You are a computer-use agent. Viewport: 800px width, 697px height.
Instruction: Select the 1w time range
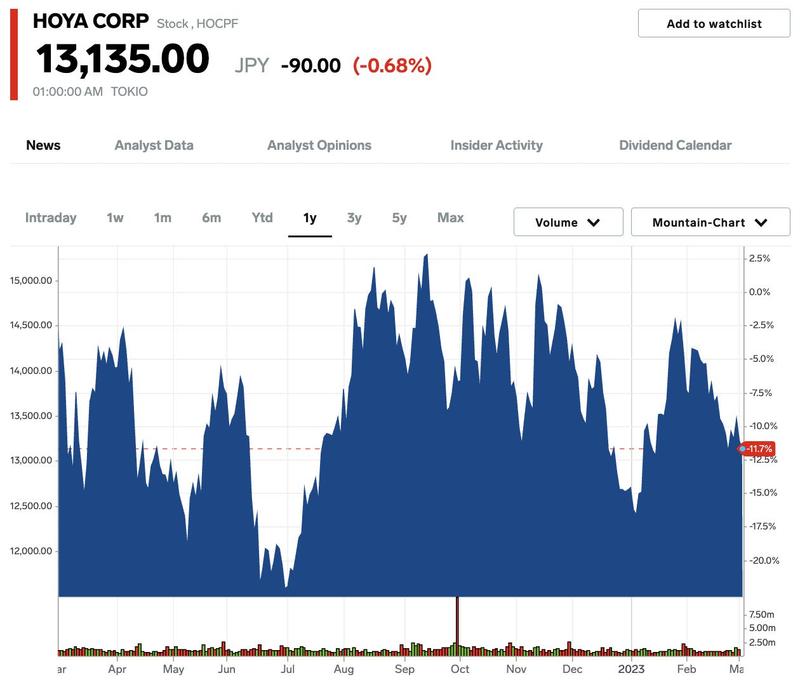tap(115, 218)
